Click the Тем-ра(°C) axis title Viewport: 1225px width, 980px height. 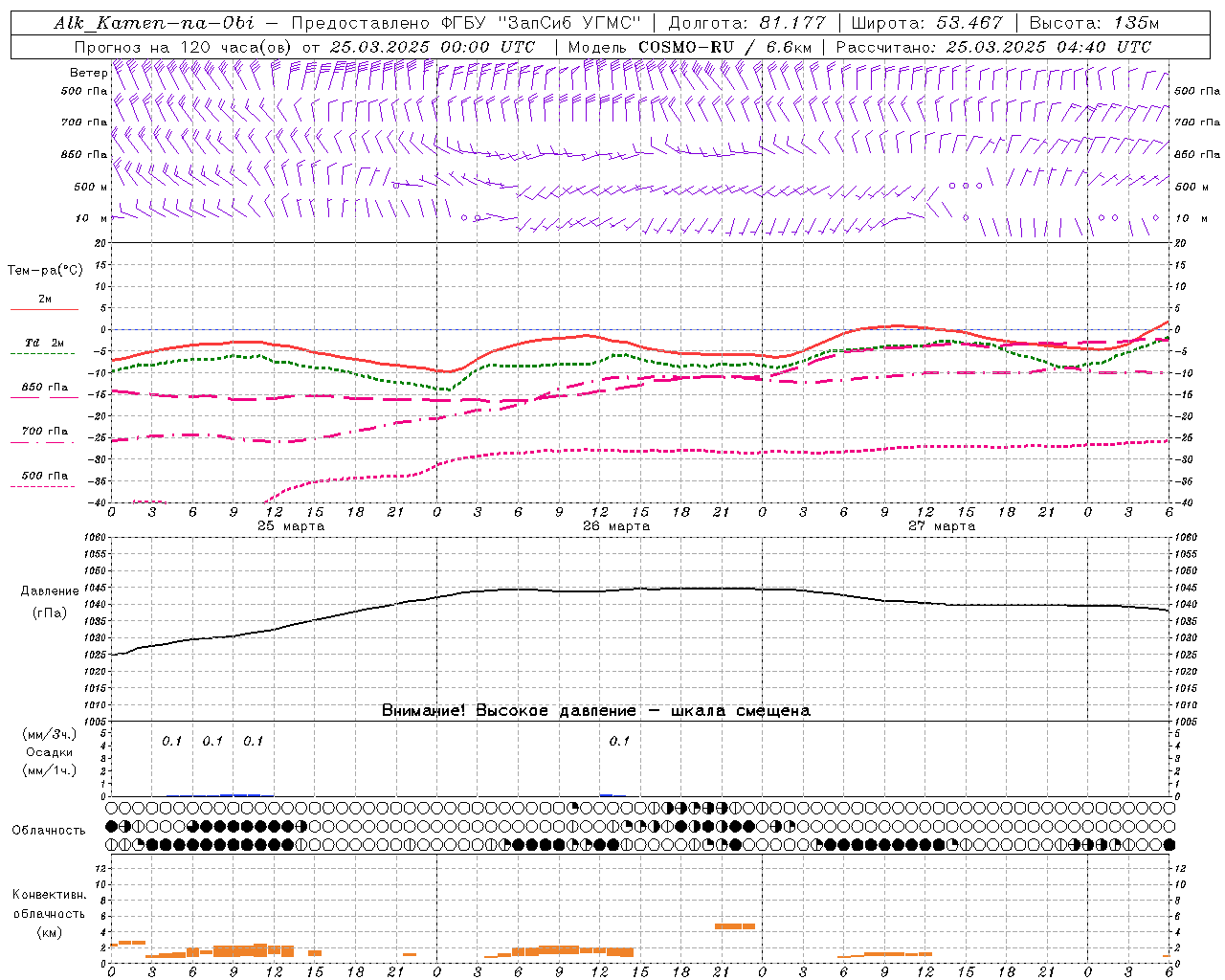pyautogui.click(x=45, y=271)
